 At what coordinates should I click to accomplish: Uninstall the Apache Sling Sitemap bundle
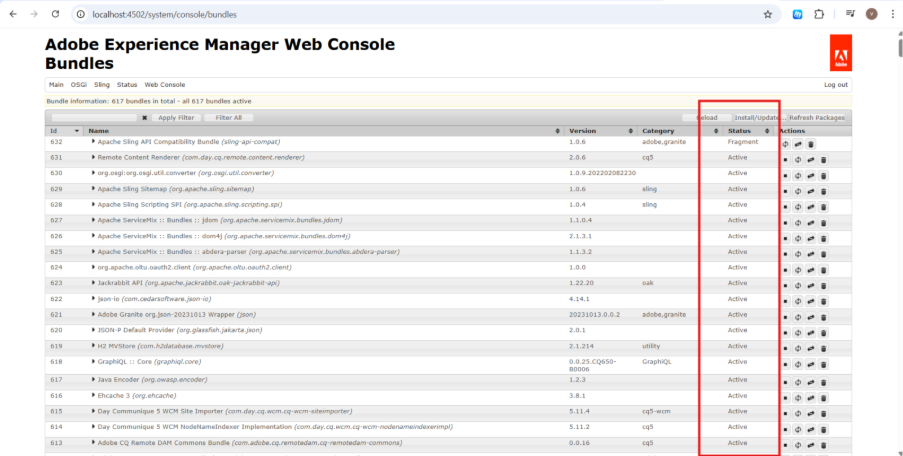coord(824,192)
